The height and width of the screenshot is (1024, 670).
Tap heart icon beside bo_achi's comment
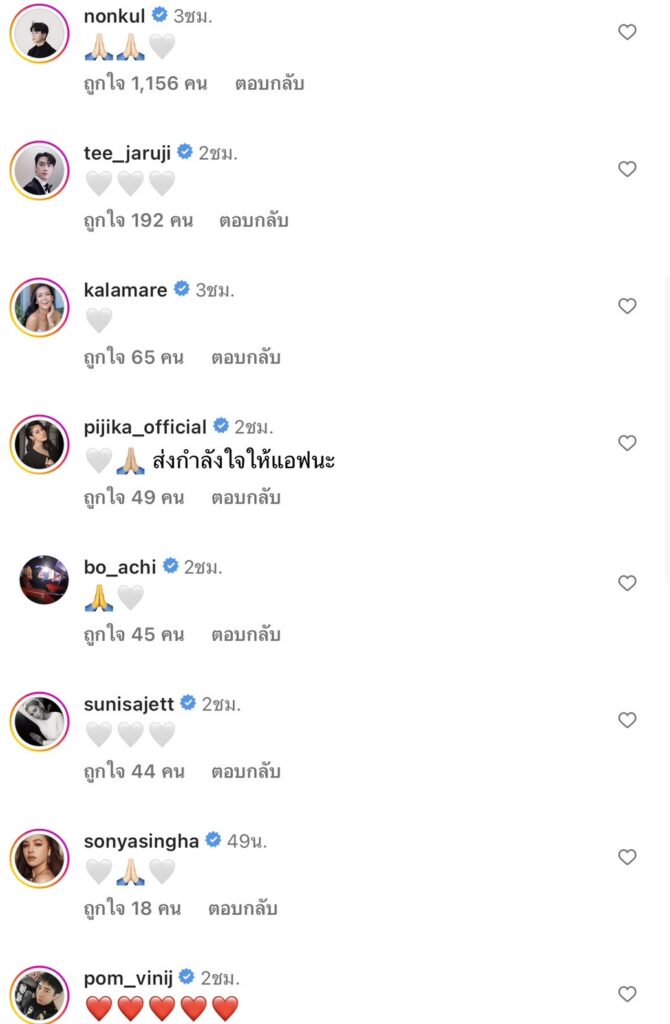[x=627, y=583]
